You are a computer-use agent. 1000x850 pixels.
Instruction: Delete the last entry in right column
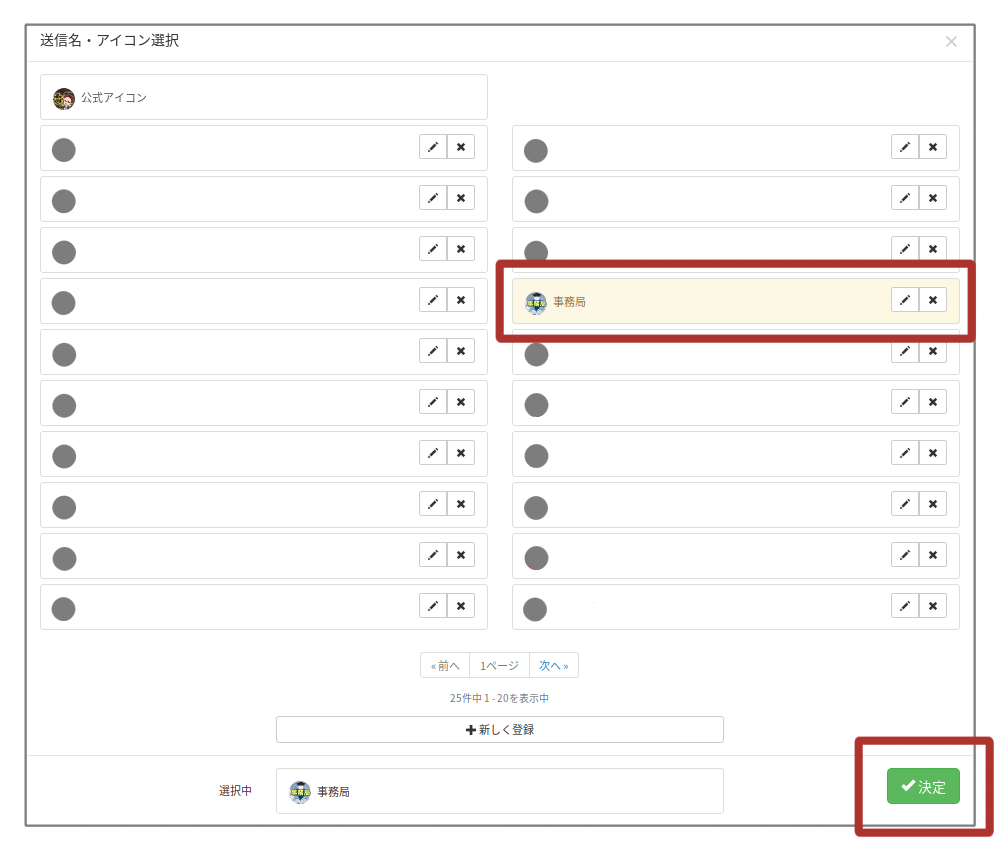pos(933,606)
